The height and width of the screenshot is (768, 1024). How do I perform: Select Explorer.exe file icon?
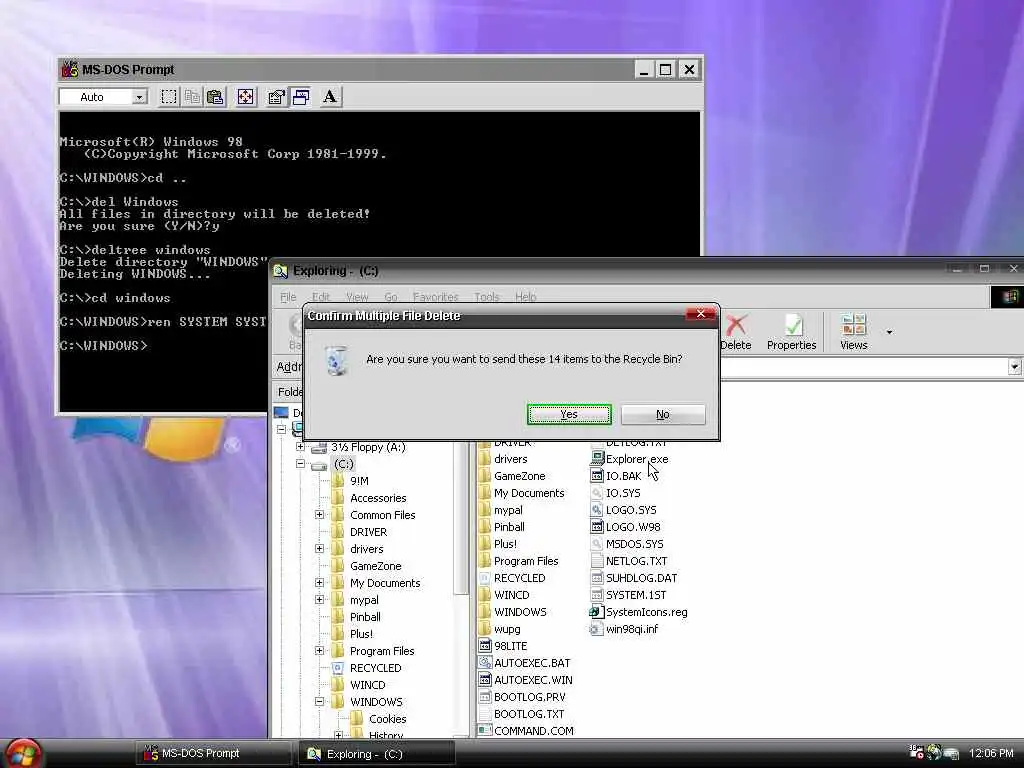click(597, 458)
